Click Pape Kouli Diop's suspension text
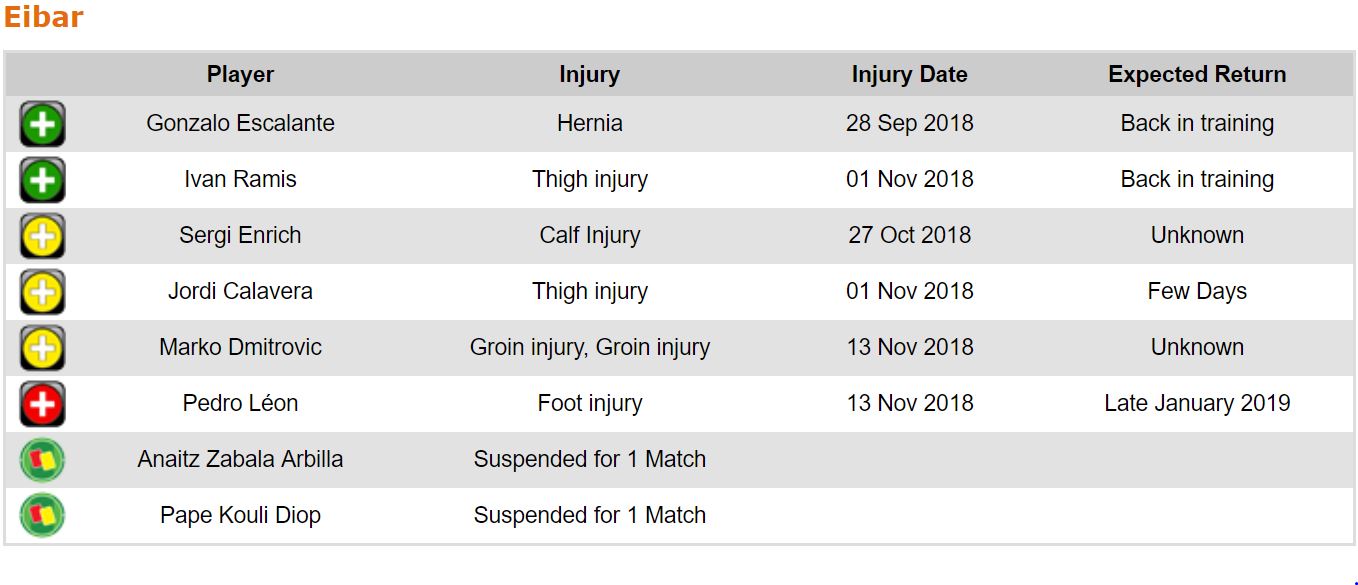Image resolution: width=1358 pixels, height=585 pixels. tap(589, 515)
